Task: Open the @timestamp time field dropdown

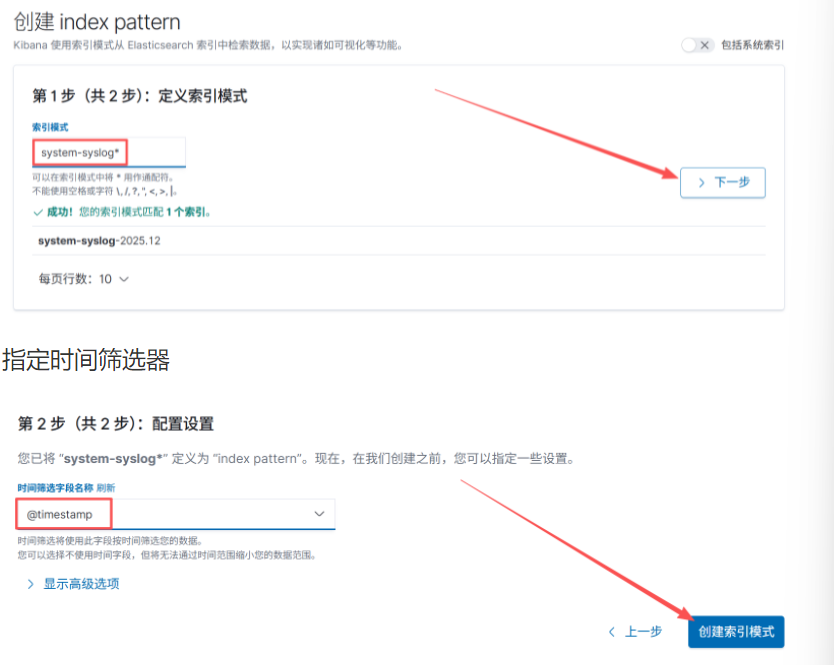Action: 175,514
